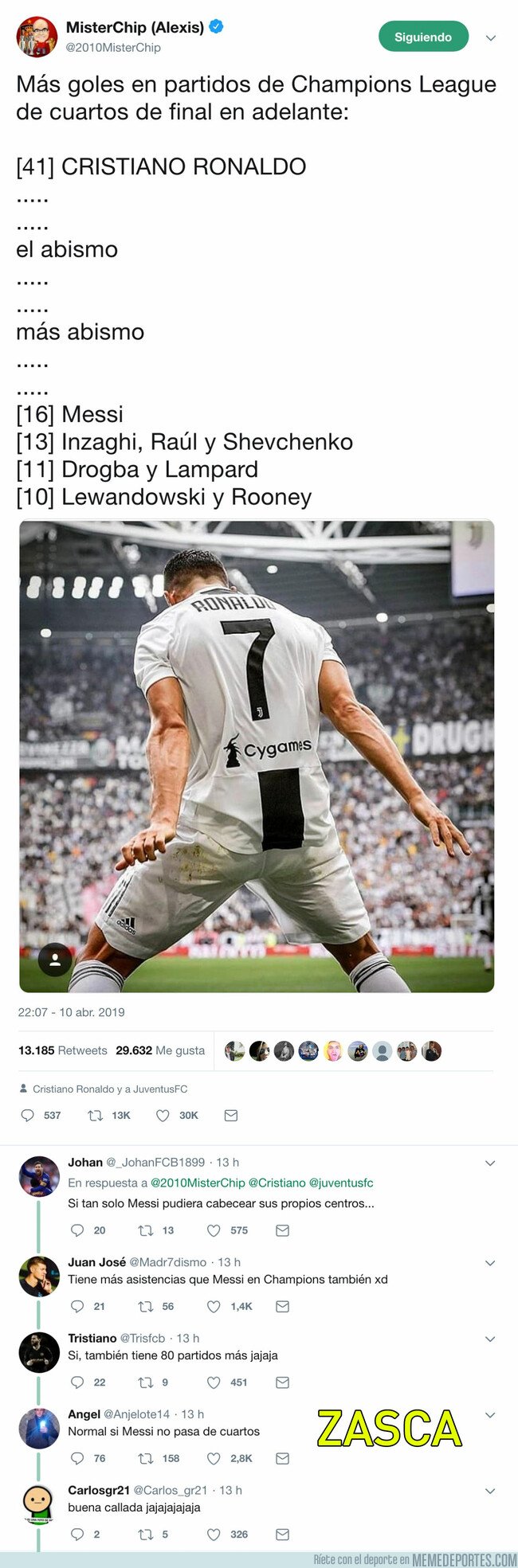Open the @2010MisterChip mention in Johan's reply

click(198, 1183)
